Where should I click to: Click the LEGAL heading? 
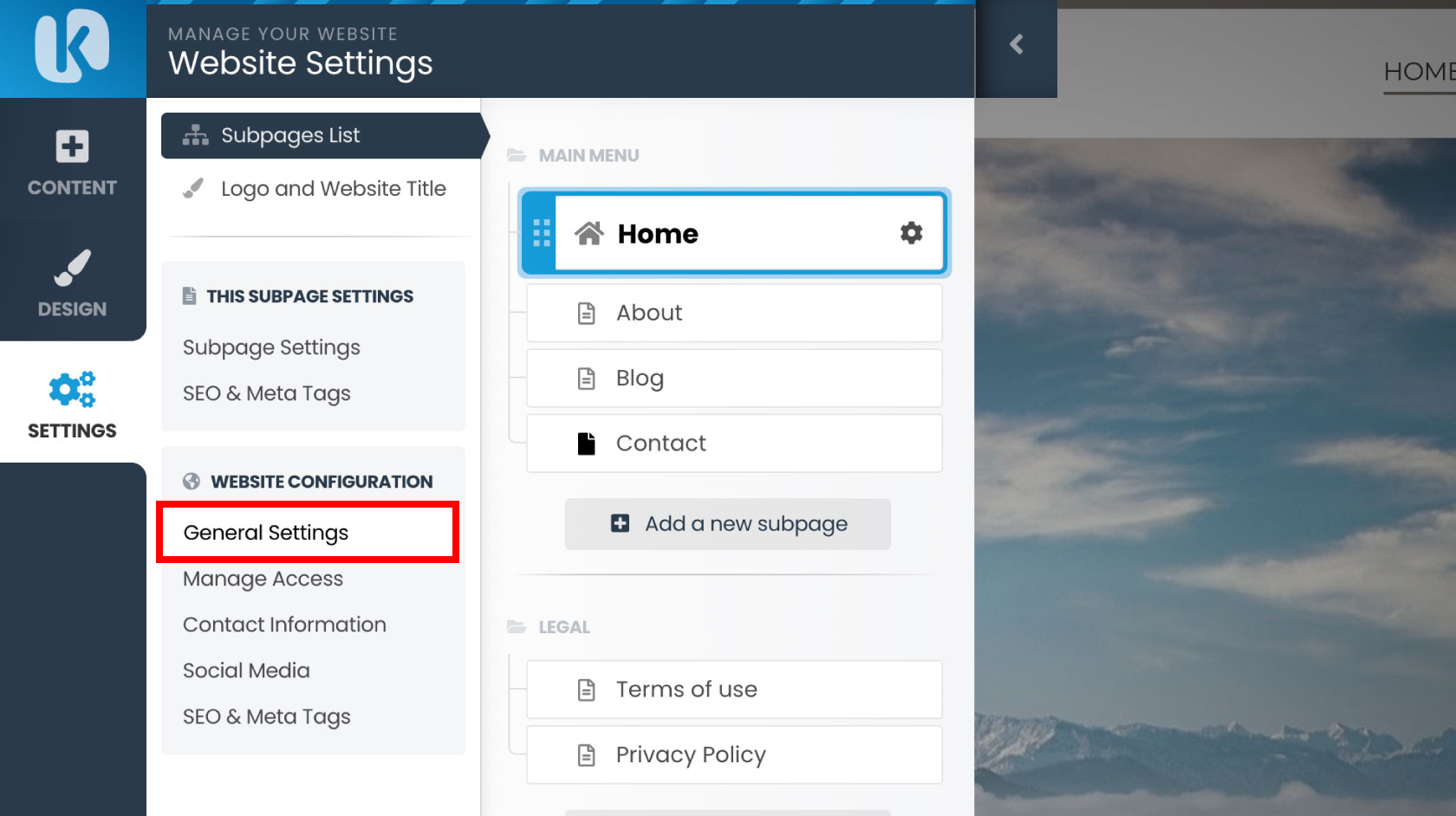pyautogui.click(x=564, y=627)
